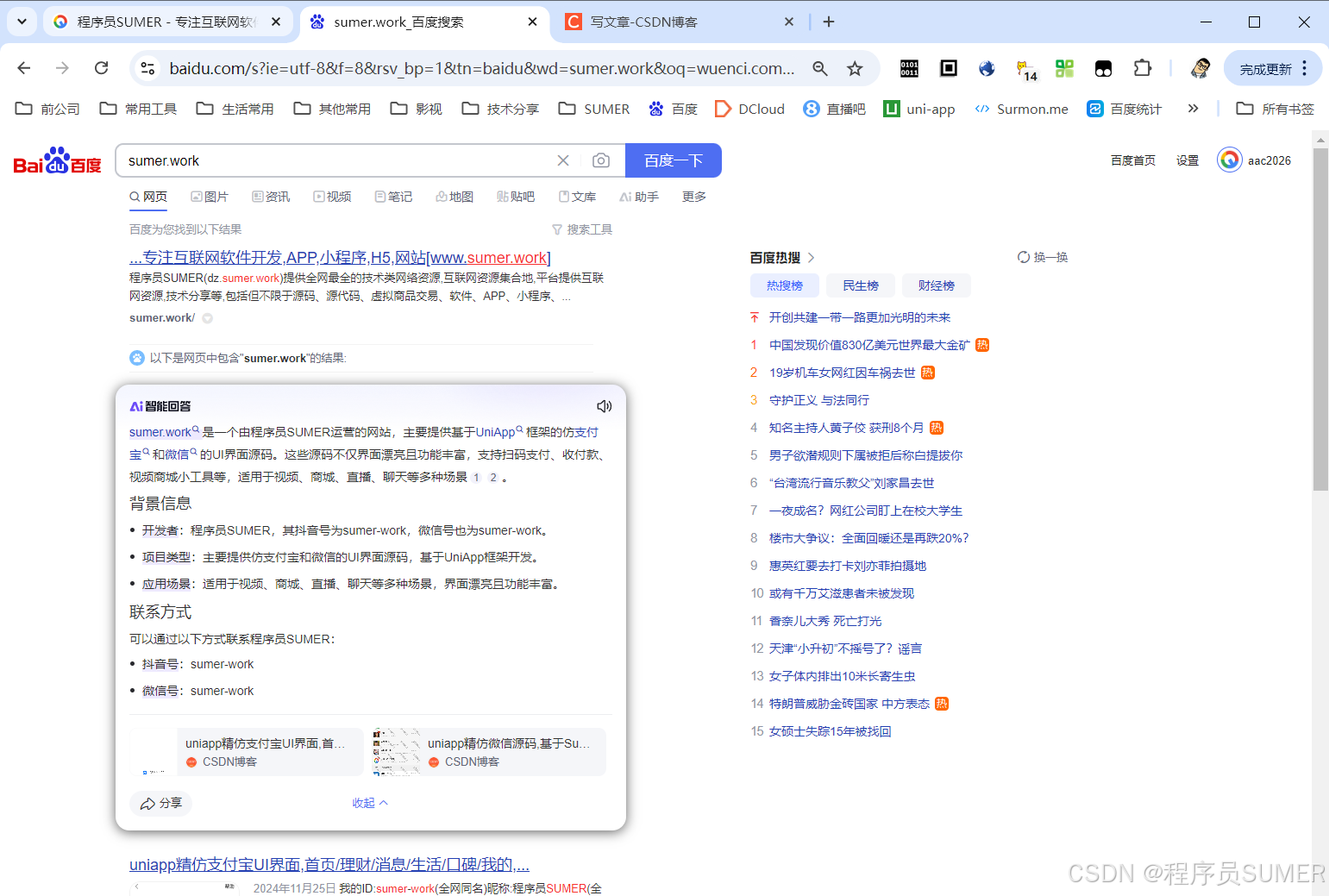Click the browser address bar URL
This screenshot has width=1329, height=896.
482,68
